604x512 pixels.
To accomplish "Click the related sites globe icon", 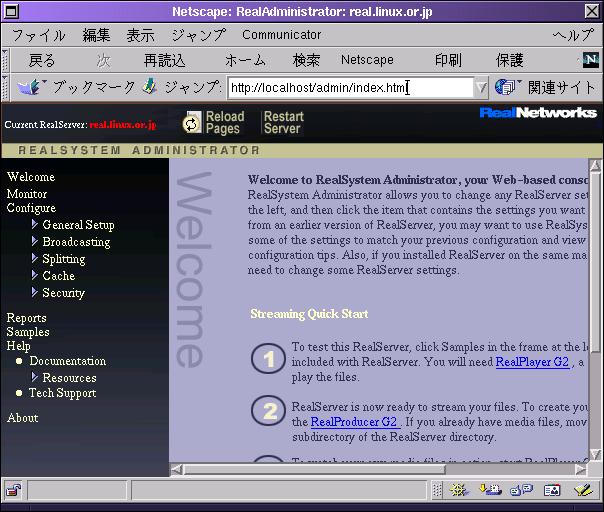I will click(x=505, y=87).
